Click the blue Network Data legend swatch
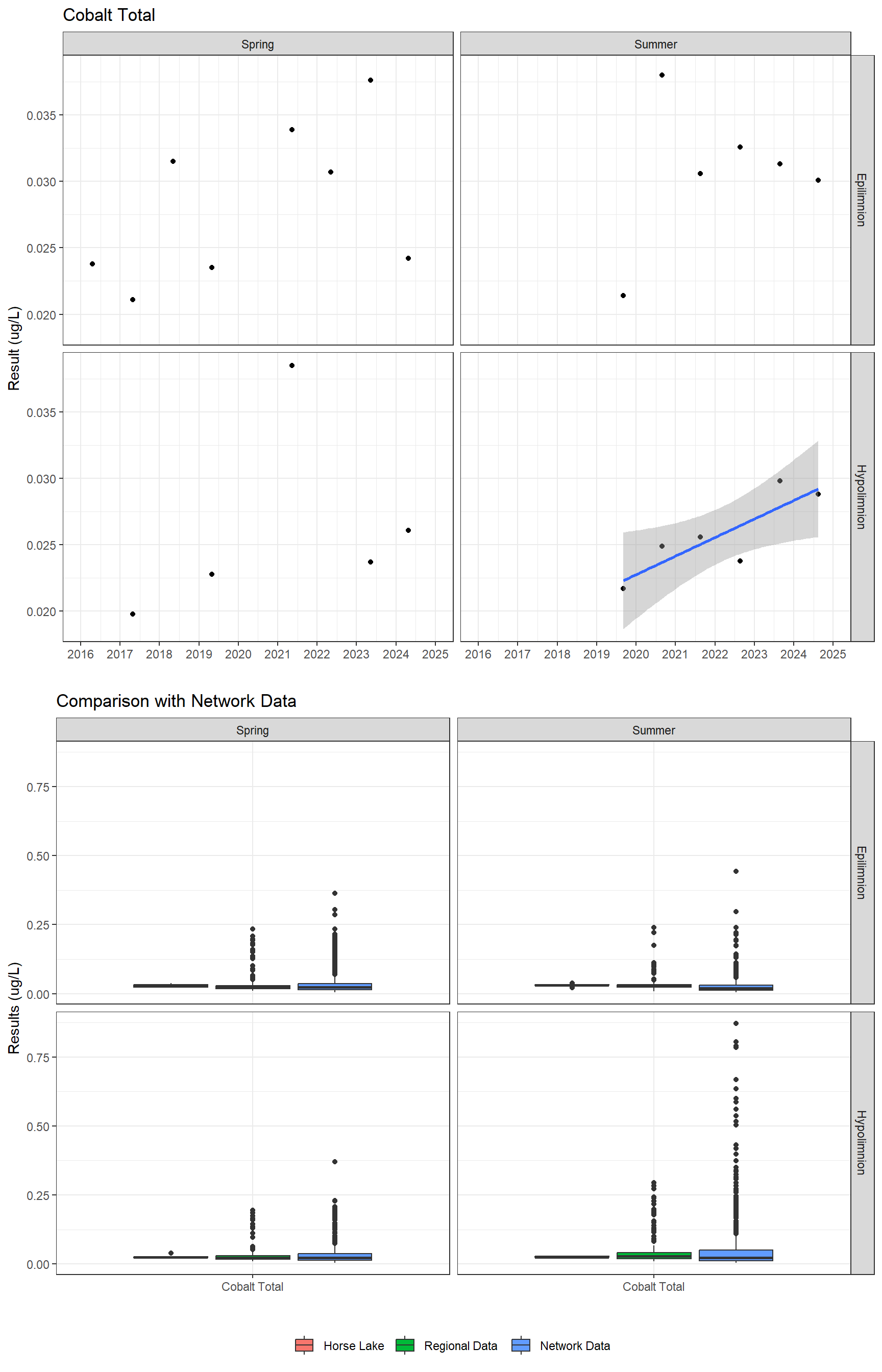Screen dimensions: 882x1372 click(x=521, y=1345)
